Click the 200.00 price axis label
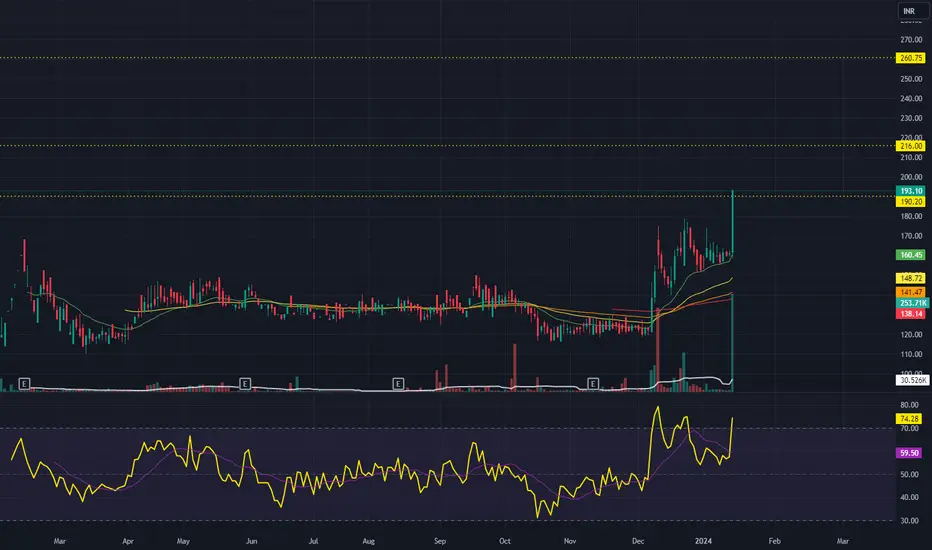 (911, 177)
